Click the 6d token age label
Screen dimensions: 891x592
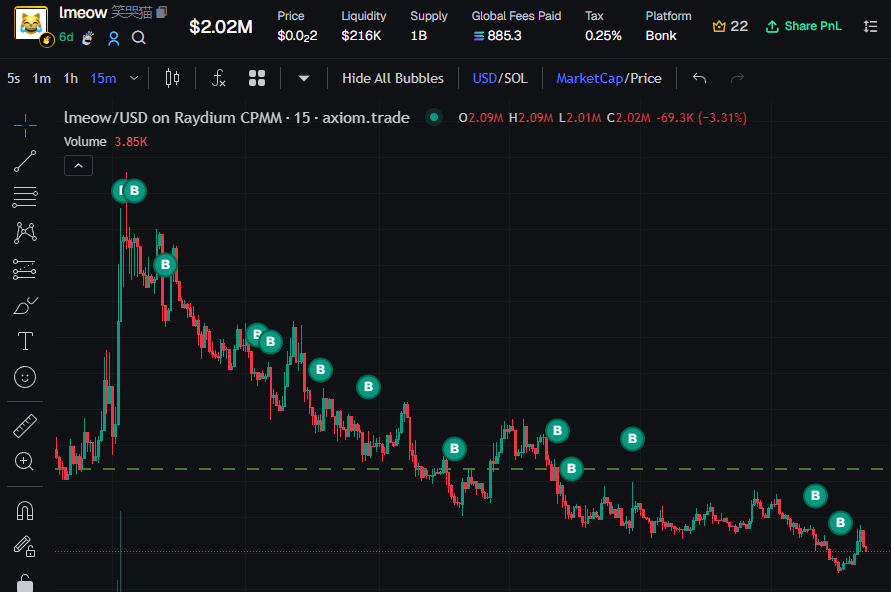pos(66,37)
